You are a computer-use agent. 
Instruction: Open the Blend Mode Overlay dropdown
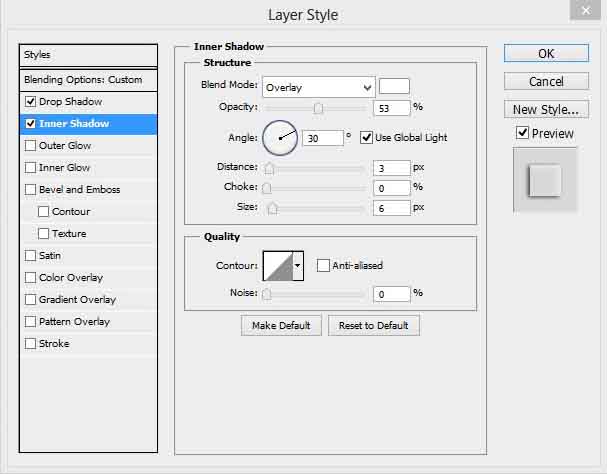pos(319,87)
